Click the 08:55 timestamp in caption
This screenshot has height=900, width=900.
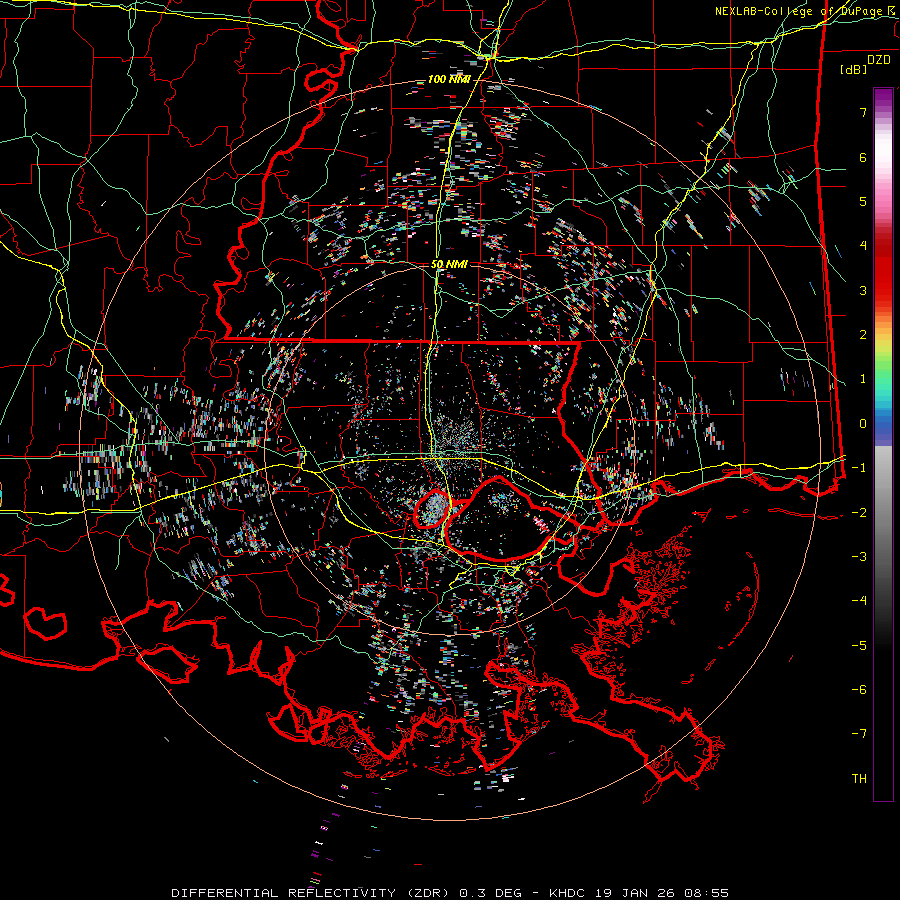[709, 893]
